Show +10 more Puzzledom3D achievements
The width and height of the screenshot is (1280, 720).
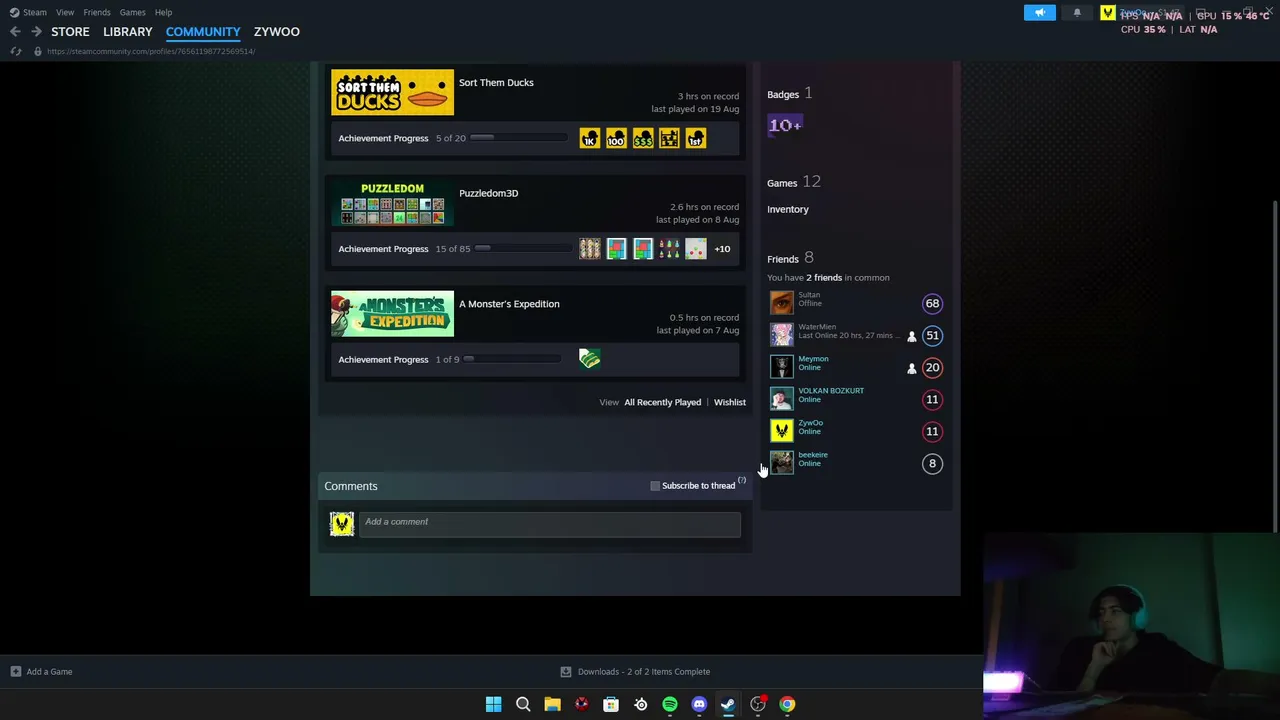(722, 249)
